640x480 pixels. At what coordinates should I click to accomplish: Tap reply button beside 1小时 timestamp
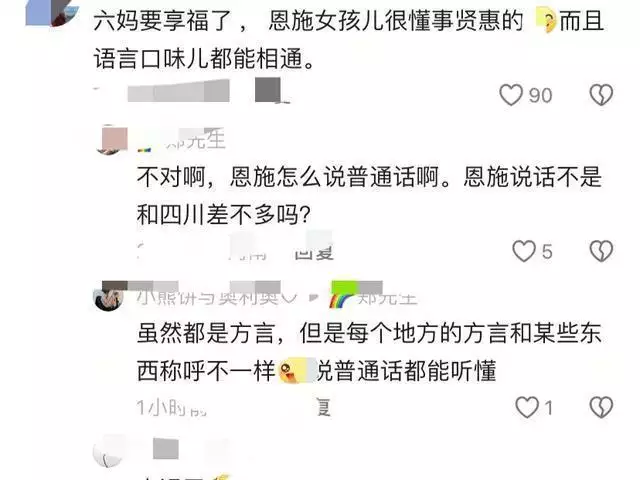coord(324,407)
